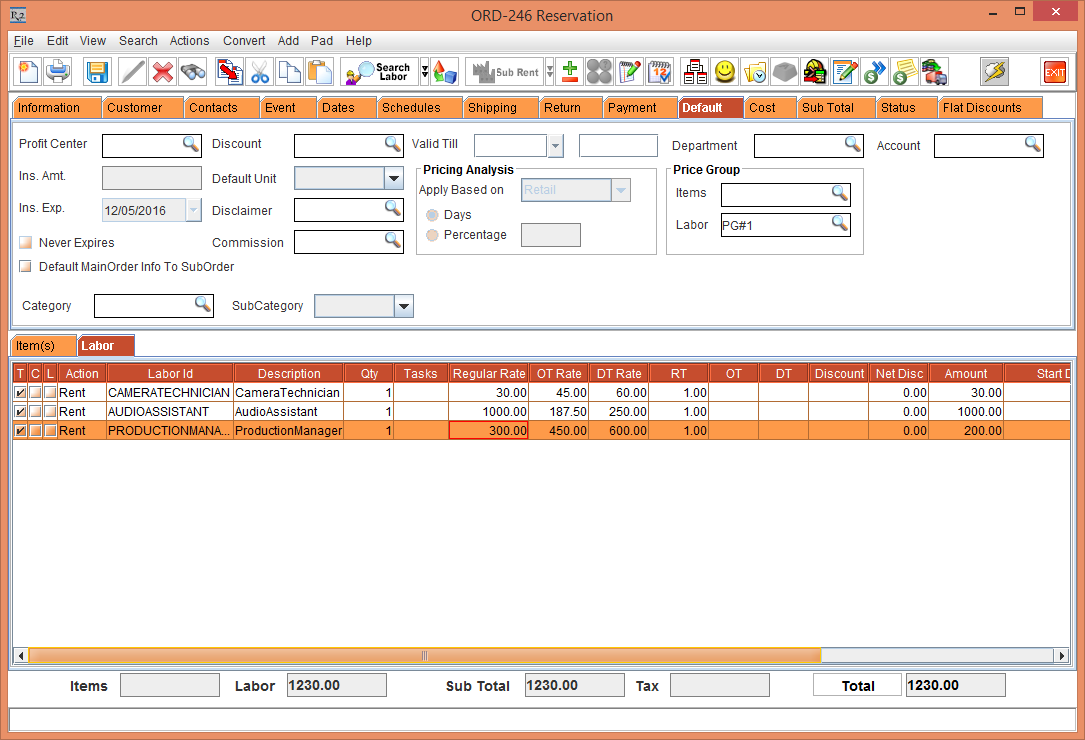Expand the Default Unit dropdown
1085x740 pixels.
393,179
